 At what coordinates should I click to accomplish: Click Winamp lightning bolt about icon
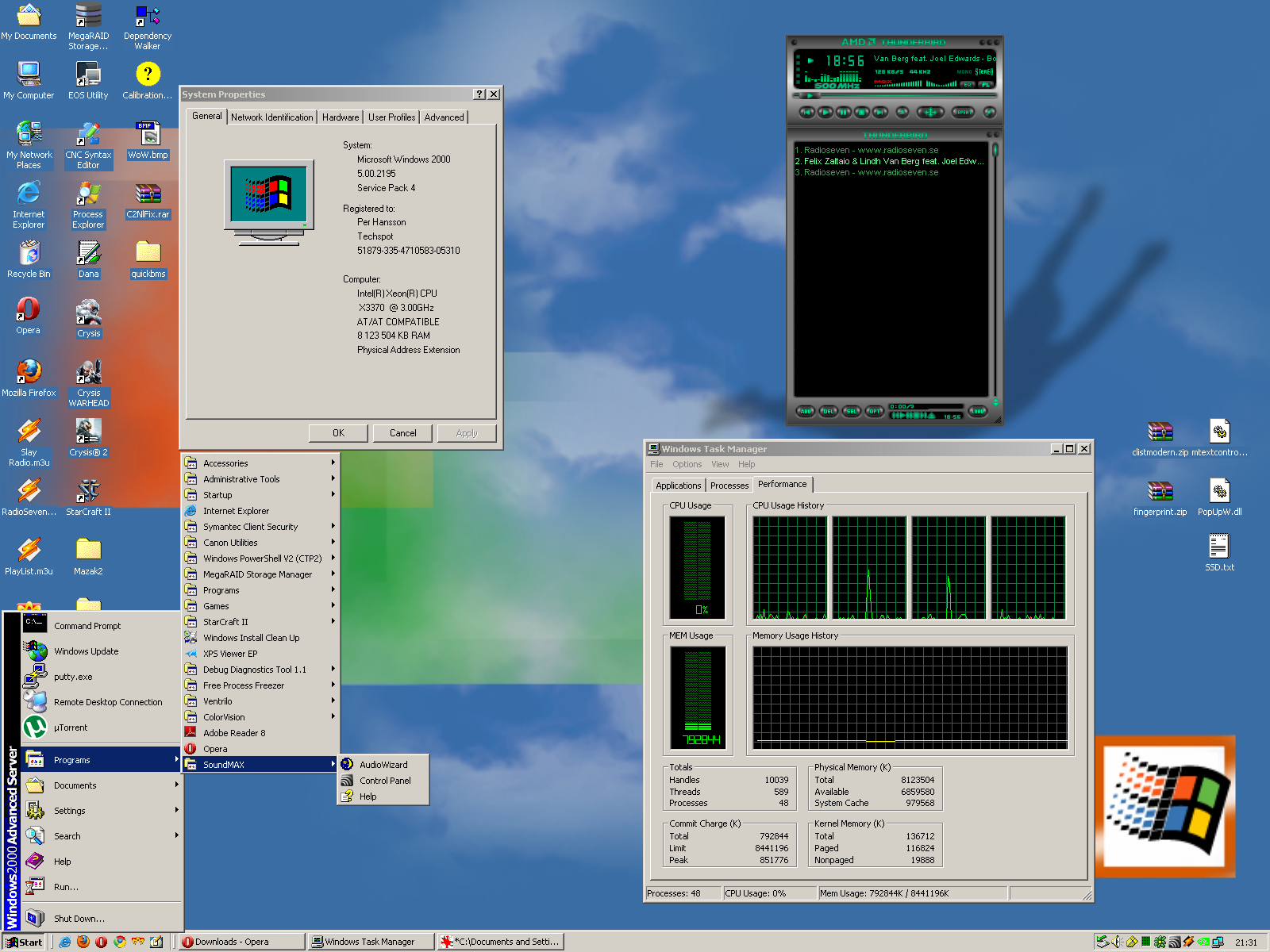click(x=990, y=112)
